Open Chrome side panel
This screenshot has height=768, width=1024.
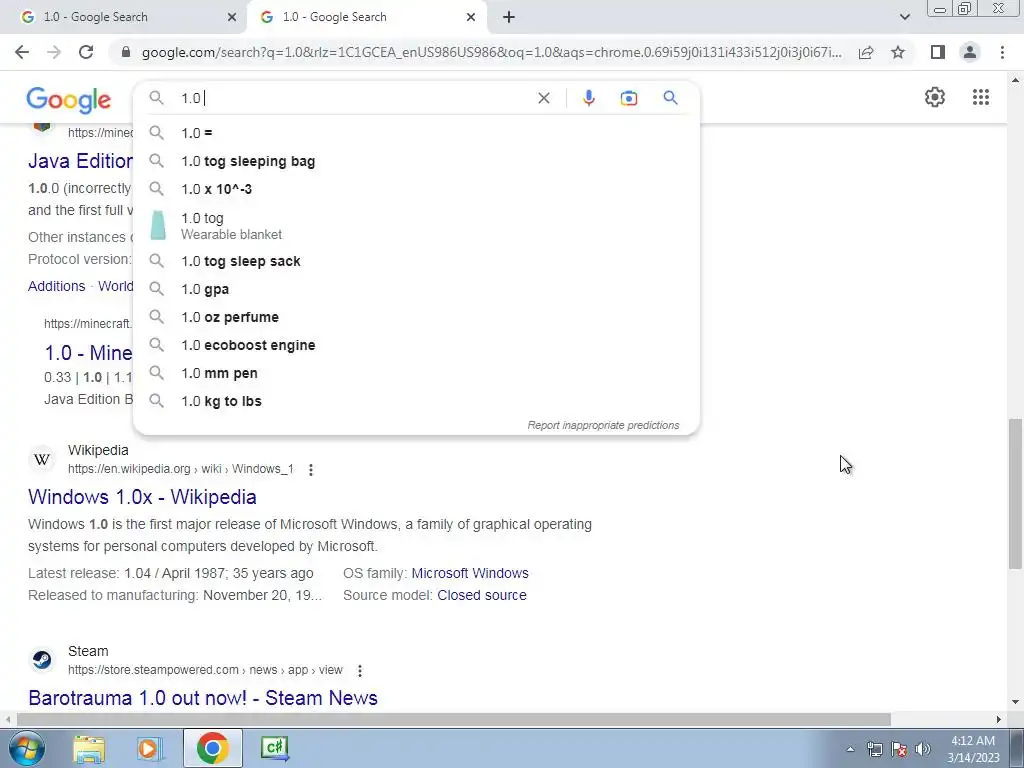tap(938, 52)
